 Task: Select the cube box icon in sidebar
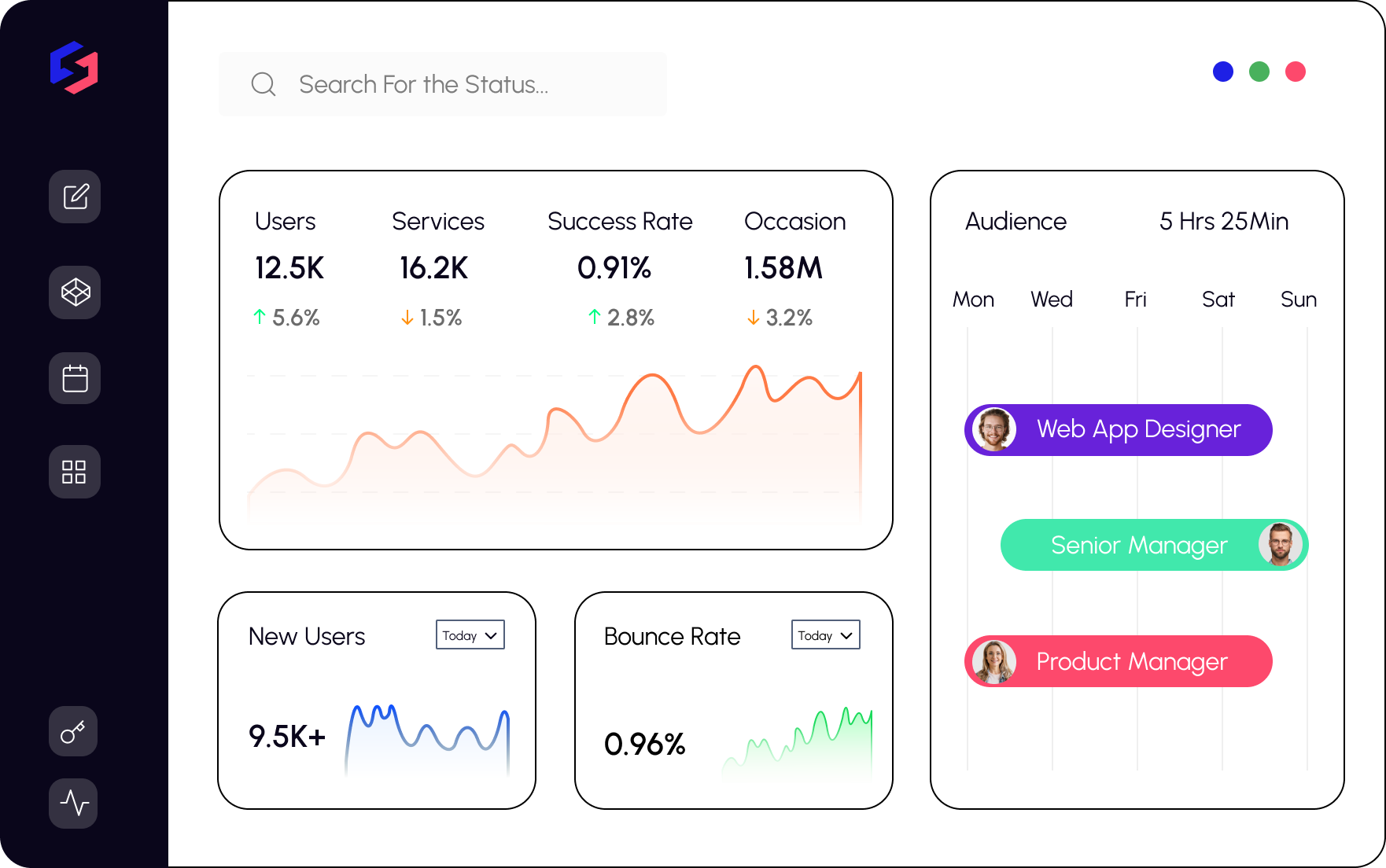[75, 292]
